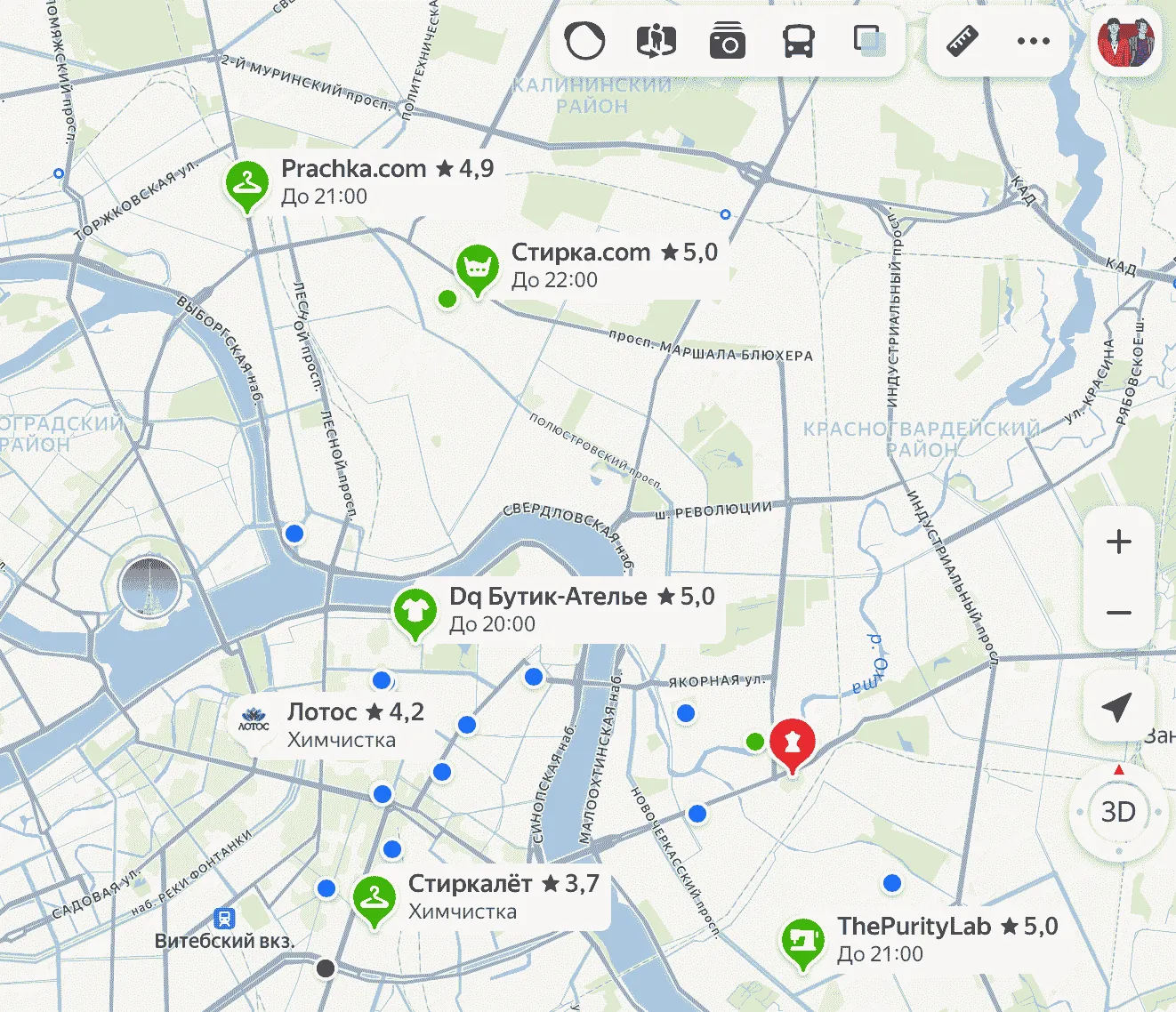Select the Prachka.com hanger marker
This screenshot has height=1012, width=1176.
(246, 183)
